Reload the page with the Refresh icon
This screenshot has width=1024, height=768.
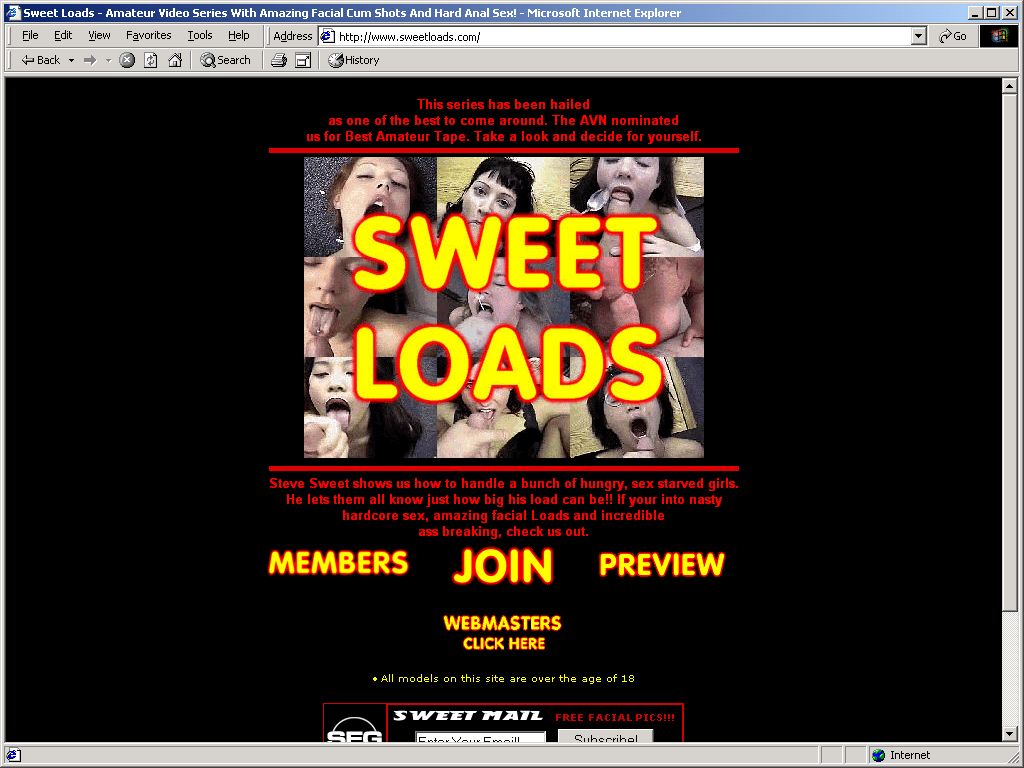click(151, 60)
